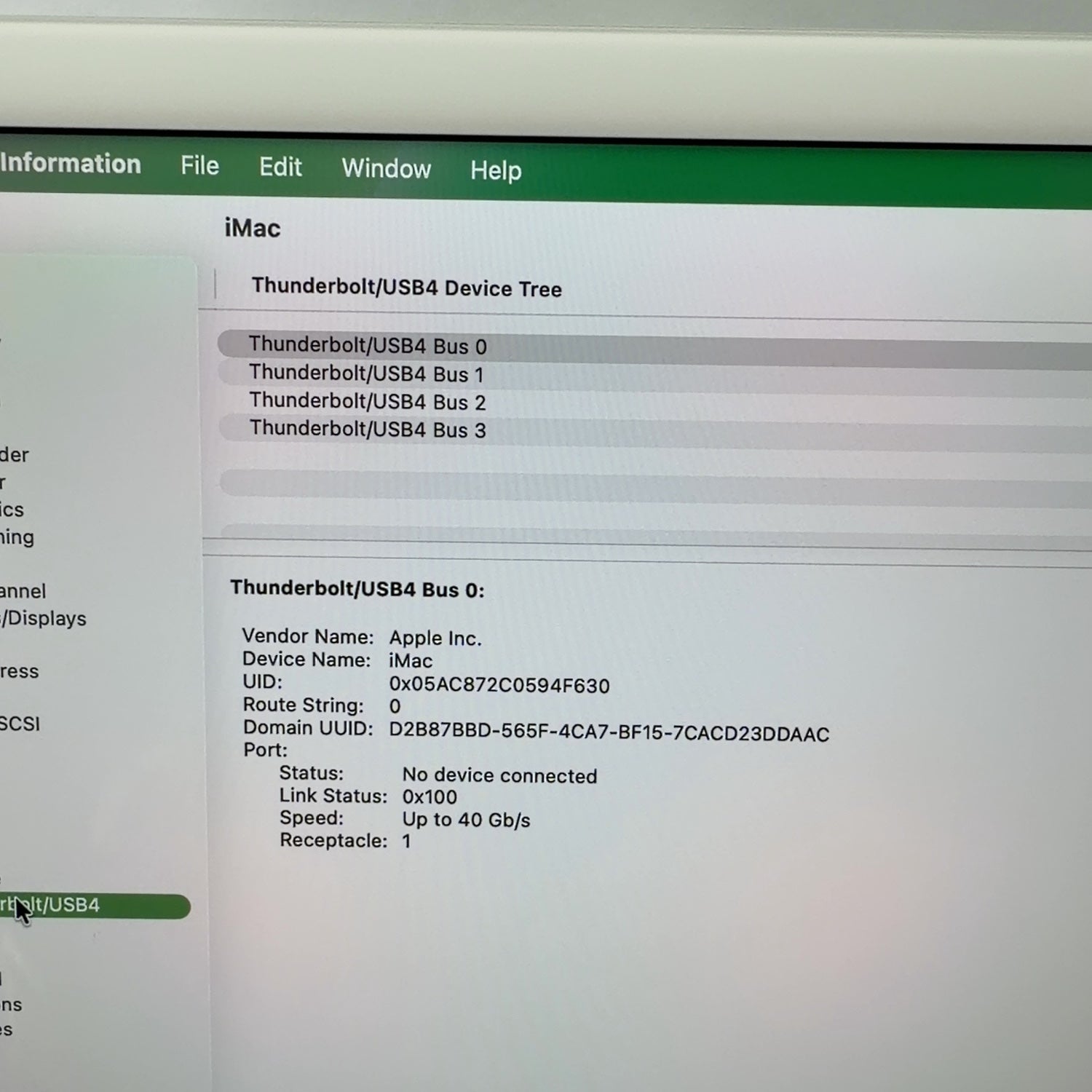1092x1092 pixels.
Task: Click the UID value 0x05AC872C0594F630
Action: click(499, 685)
